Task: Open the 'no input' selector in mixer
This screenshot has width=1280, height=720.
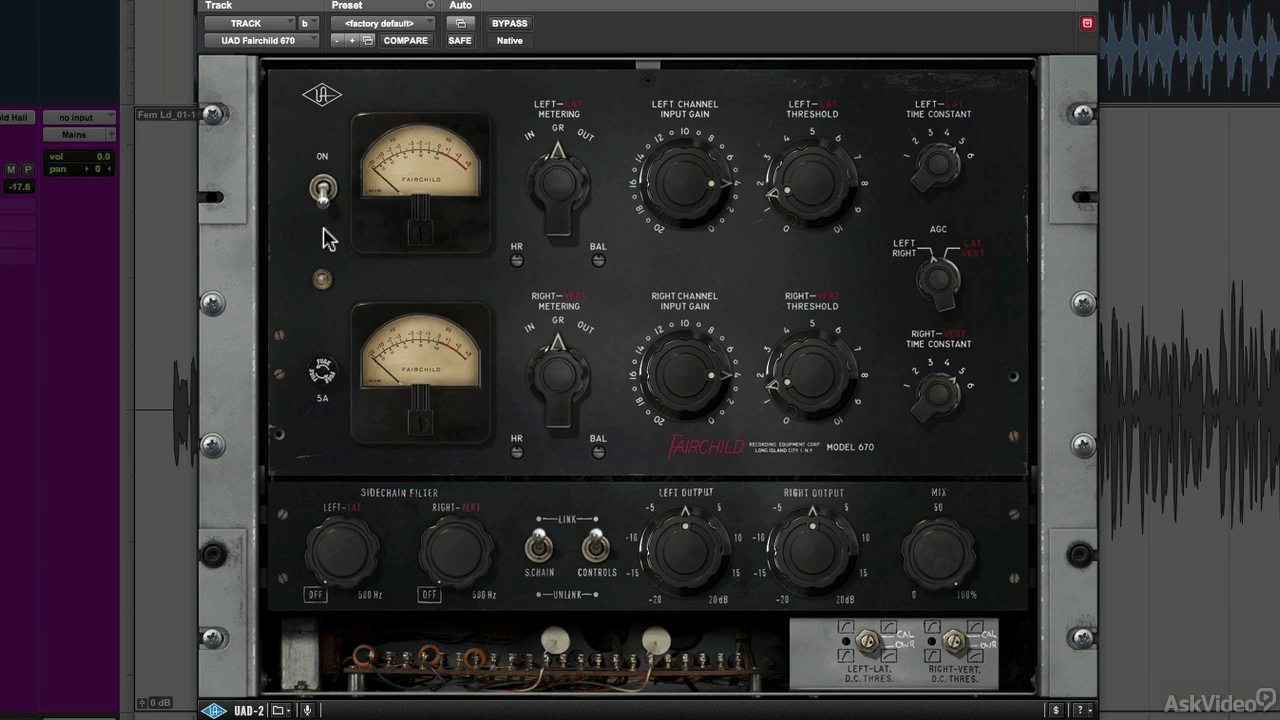Action: point(79,118)
